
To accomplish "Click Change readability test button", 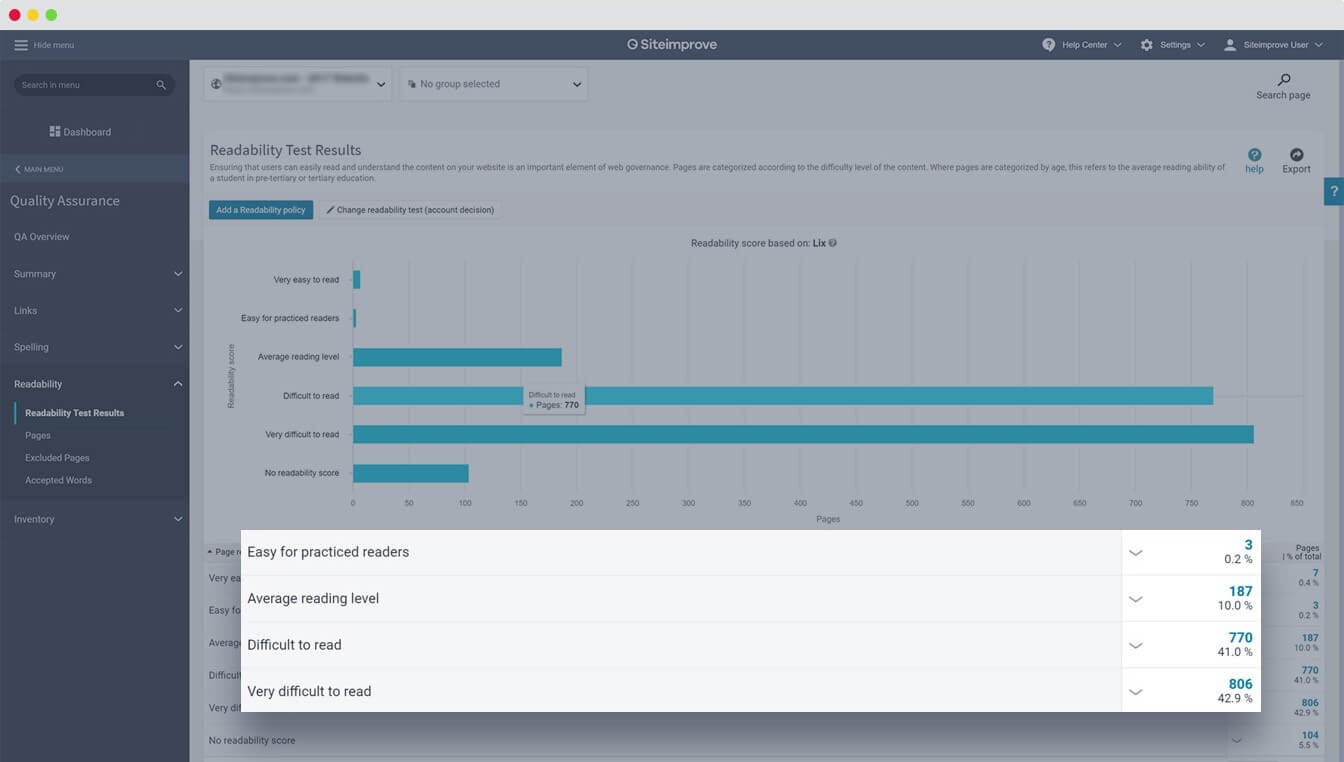I will coord(410,210).
